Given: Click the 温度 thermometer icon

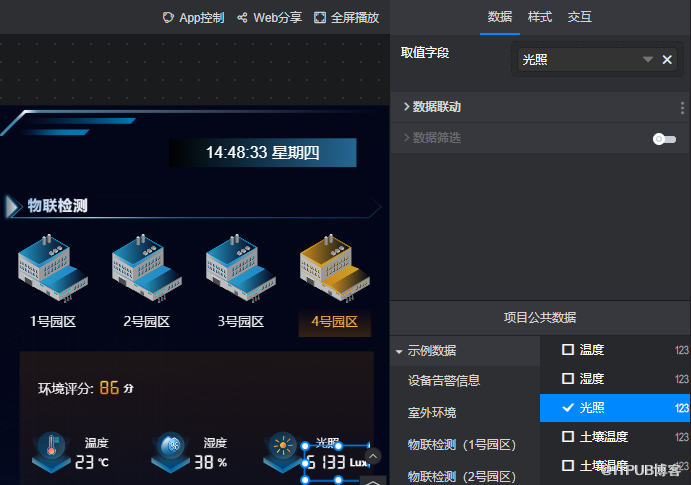Looking at the screenshot, I should click(51, 452).
